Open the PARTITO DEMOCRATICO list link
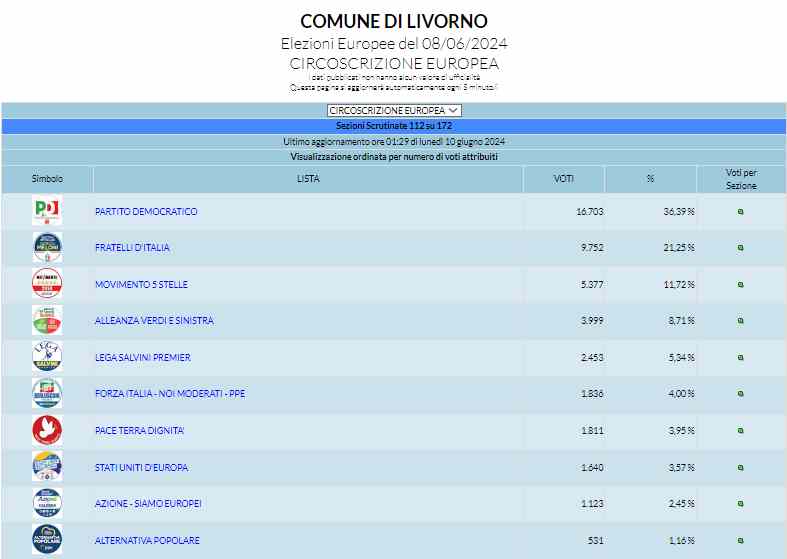This screenshot has width=787, height=559. click(x=146, y=212)
